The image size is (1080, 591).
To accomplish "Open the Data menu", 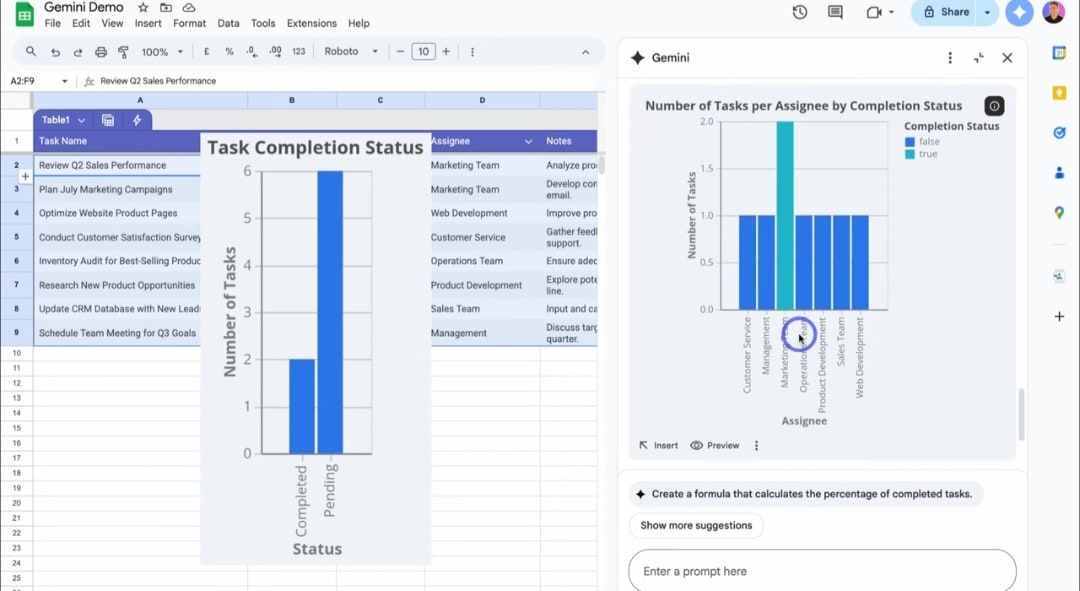I will pyautogui.click(x=229, y=23).
